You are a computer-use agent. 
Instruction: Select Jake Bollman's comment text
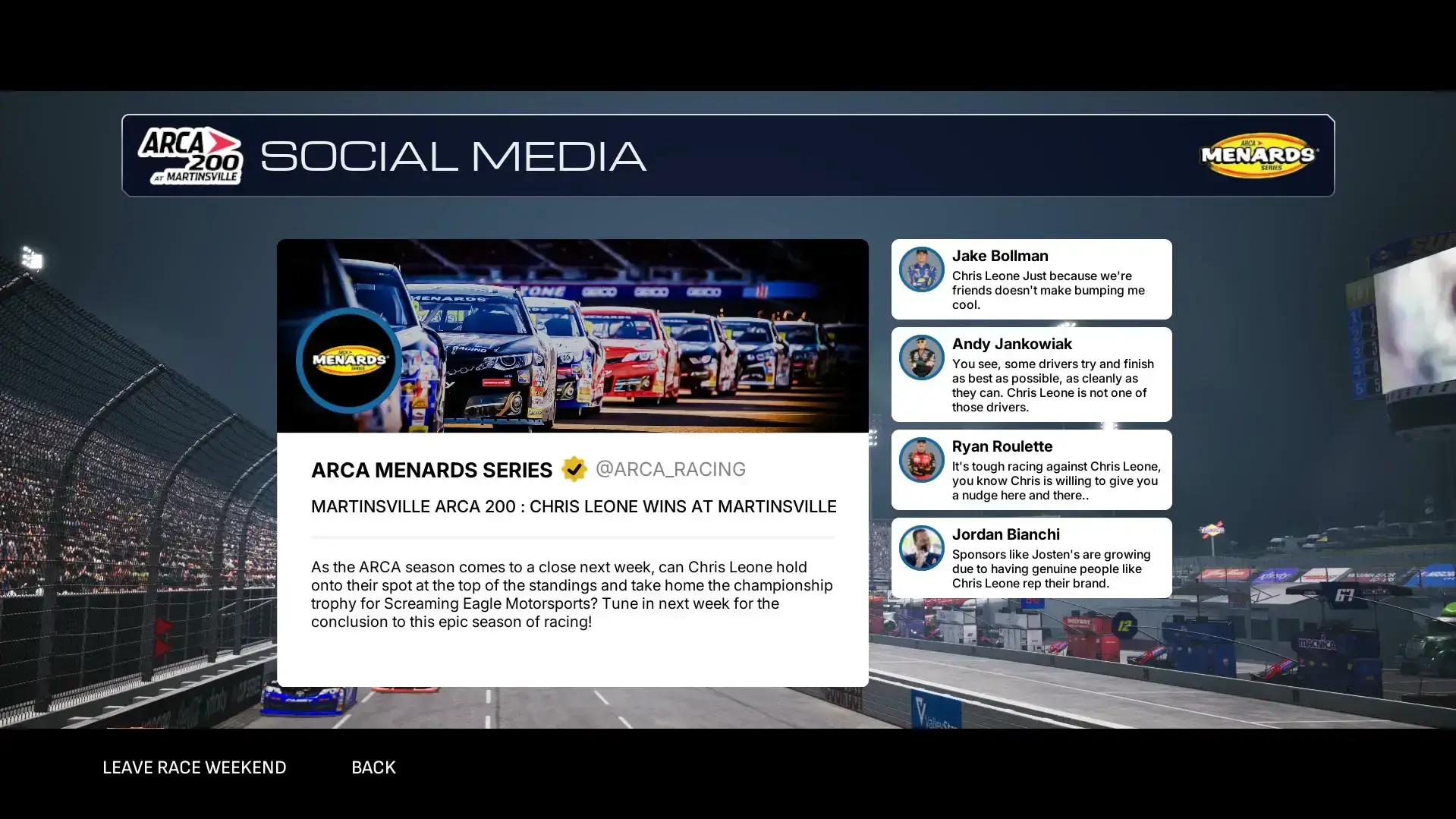(1047, 290)
